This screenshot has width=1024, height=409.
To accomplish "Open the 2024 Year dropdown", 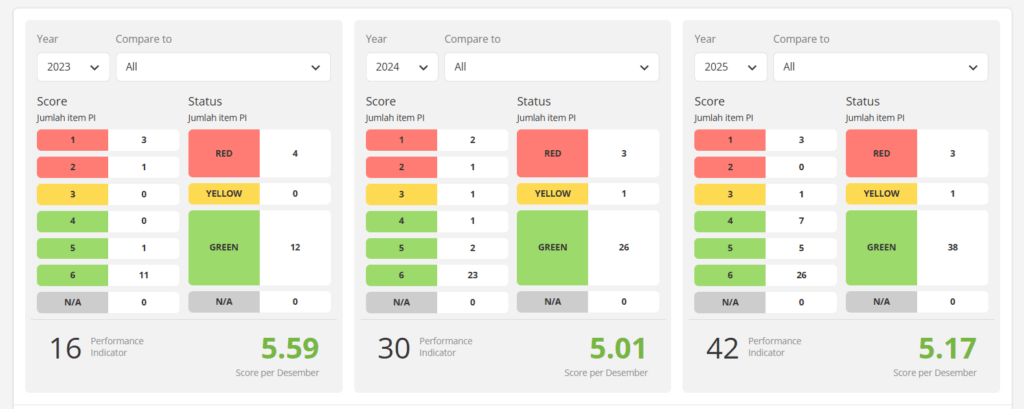I will click(402, 67).
